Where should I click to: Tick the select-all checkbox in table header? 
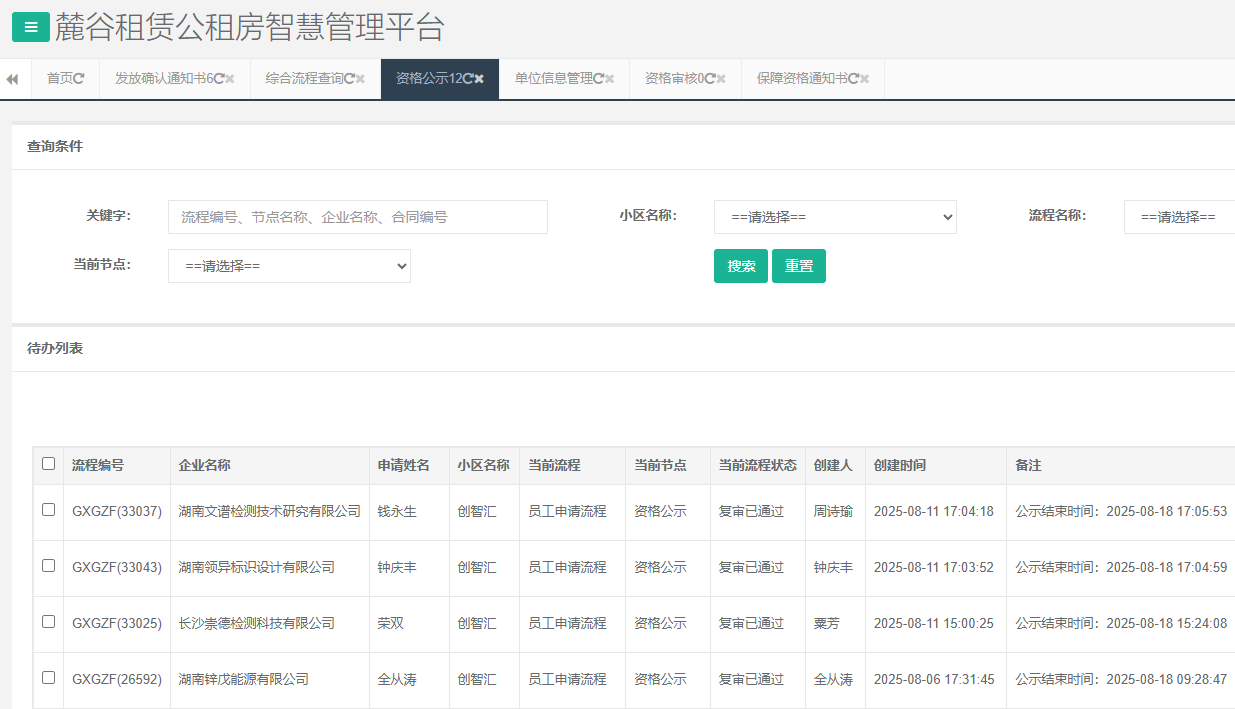pyautogui.click(x=48, y=464)
